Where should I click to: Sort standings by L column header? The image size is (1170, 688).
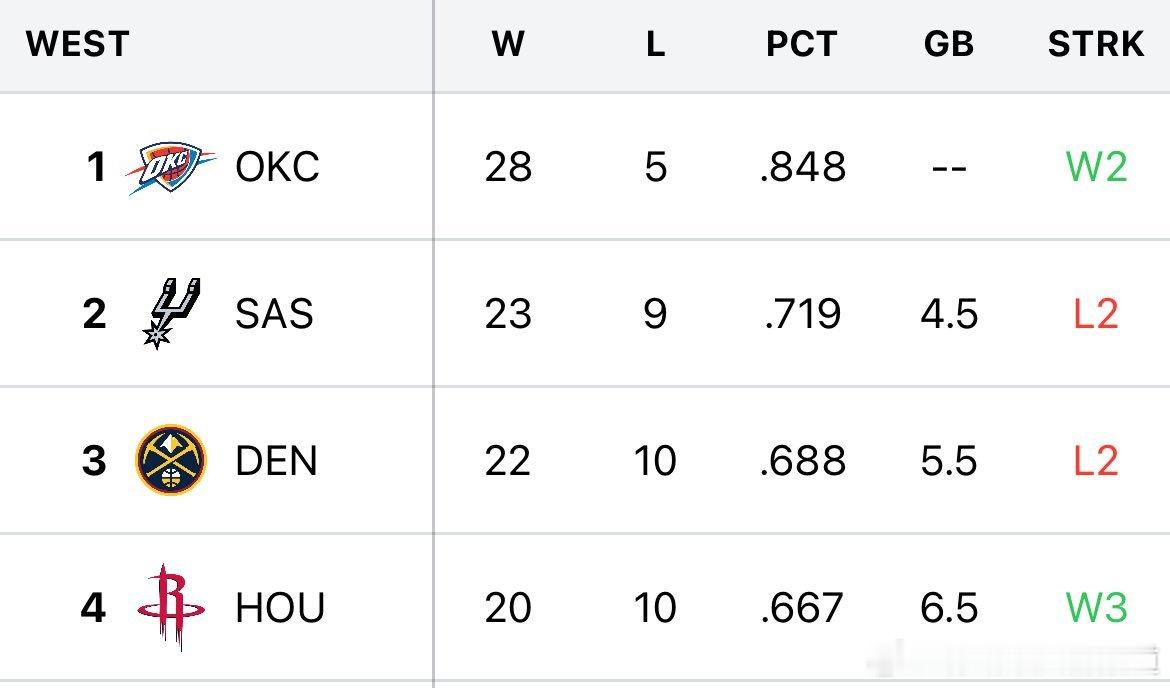(x=655, y=44)
